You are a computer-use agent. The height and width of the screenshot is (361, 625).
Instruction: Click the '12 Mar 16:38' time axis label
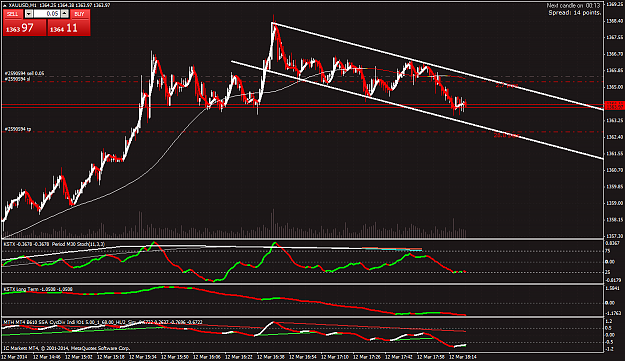271,357
